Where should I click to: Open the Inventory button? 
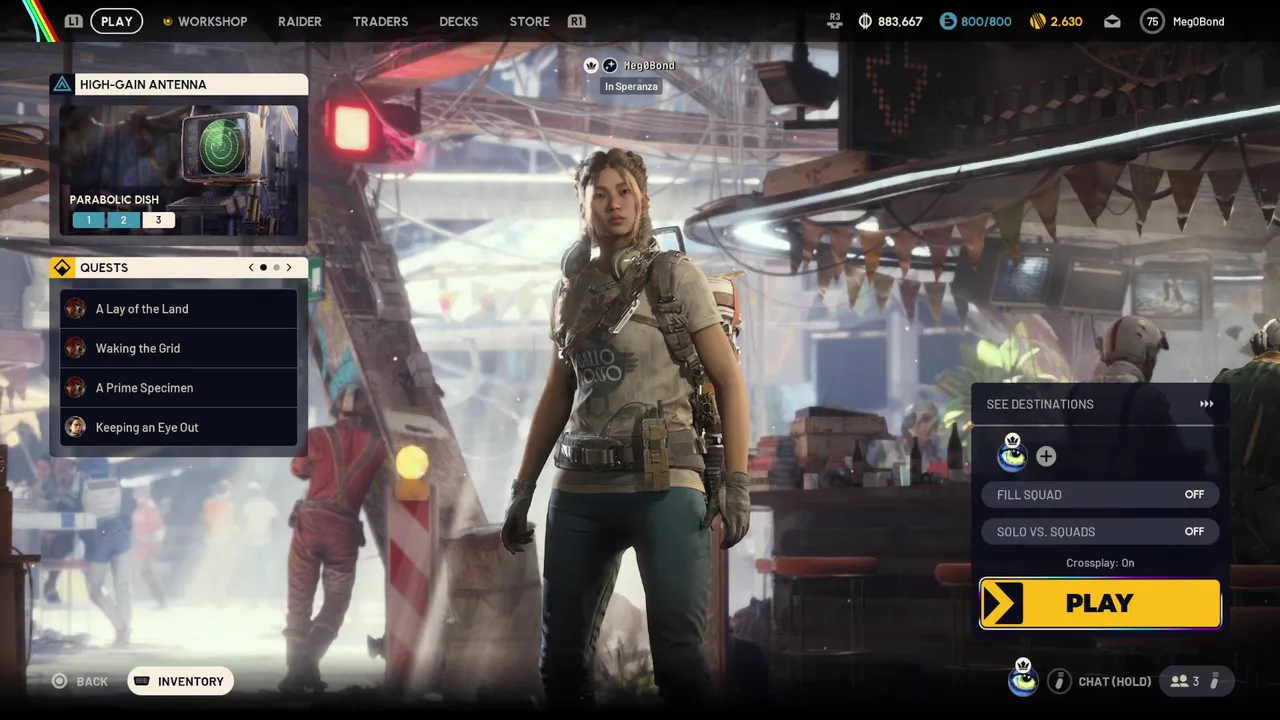click(x=180, y=681)
